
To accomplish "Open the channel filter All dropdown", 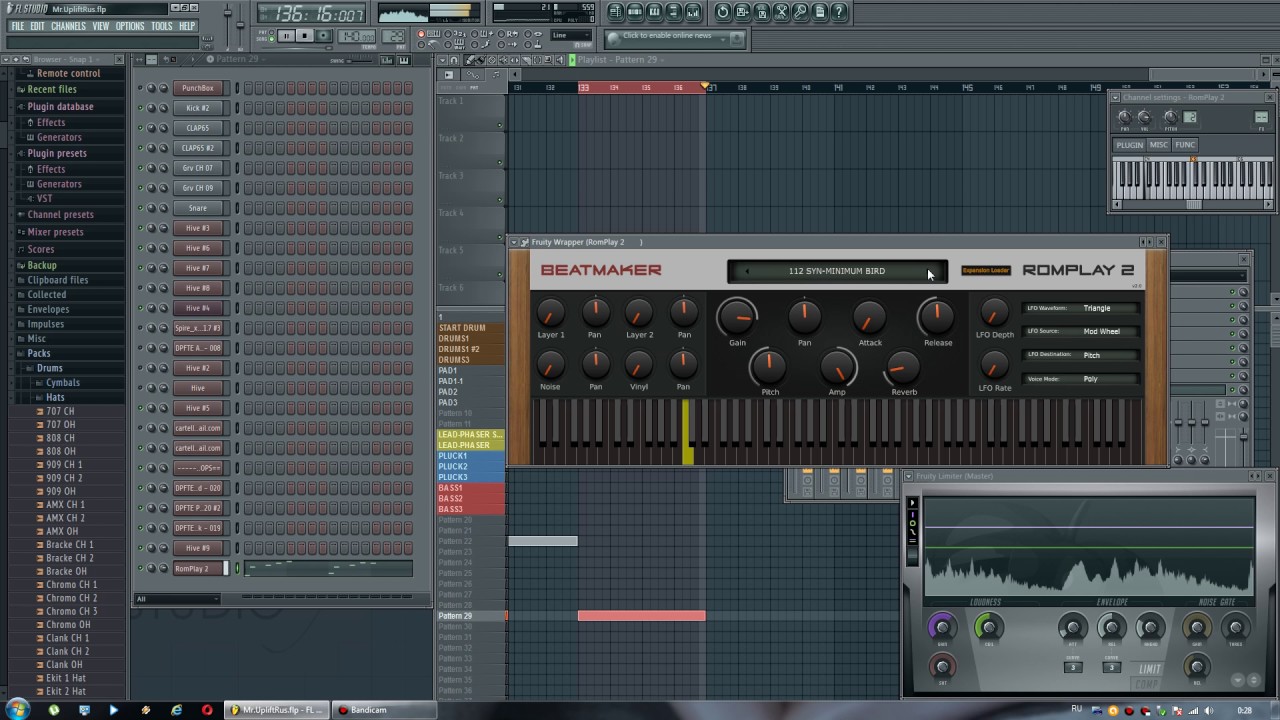I will pyautogui.click(x=177, y=599).
